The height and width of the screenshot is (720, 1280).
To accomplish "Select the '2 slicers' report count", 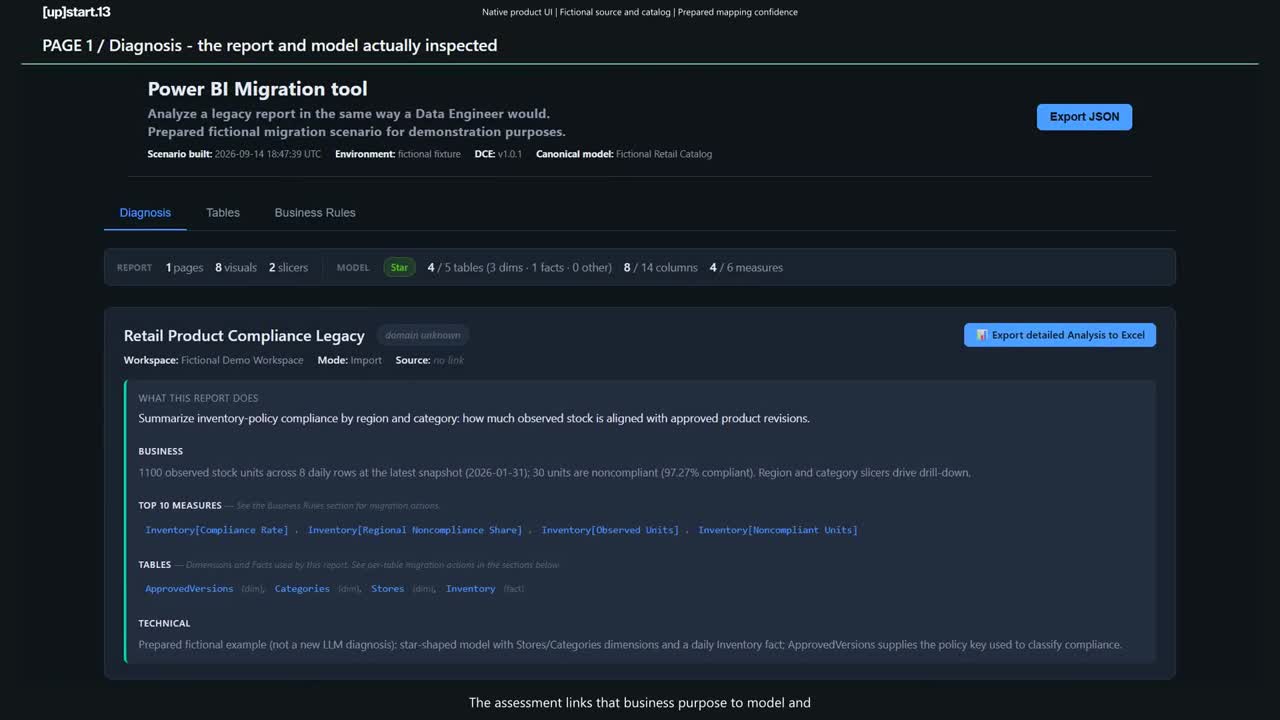I will 289,268.
